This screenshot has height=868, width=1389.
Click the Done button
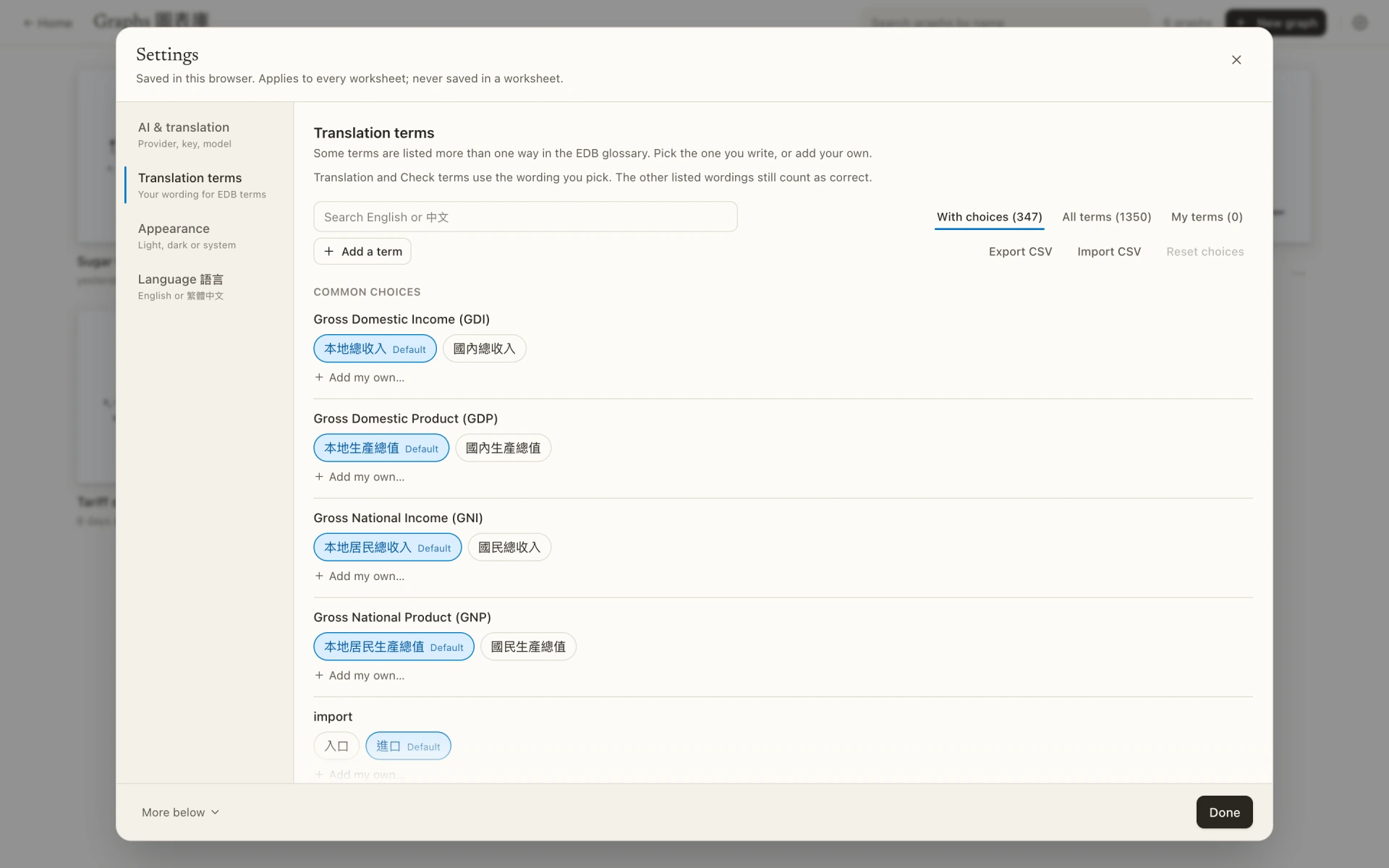click(x=1224, y=812)
